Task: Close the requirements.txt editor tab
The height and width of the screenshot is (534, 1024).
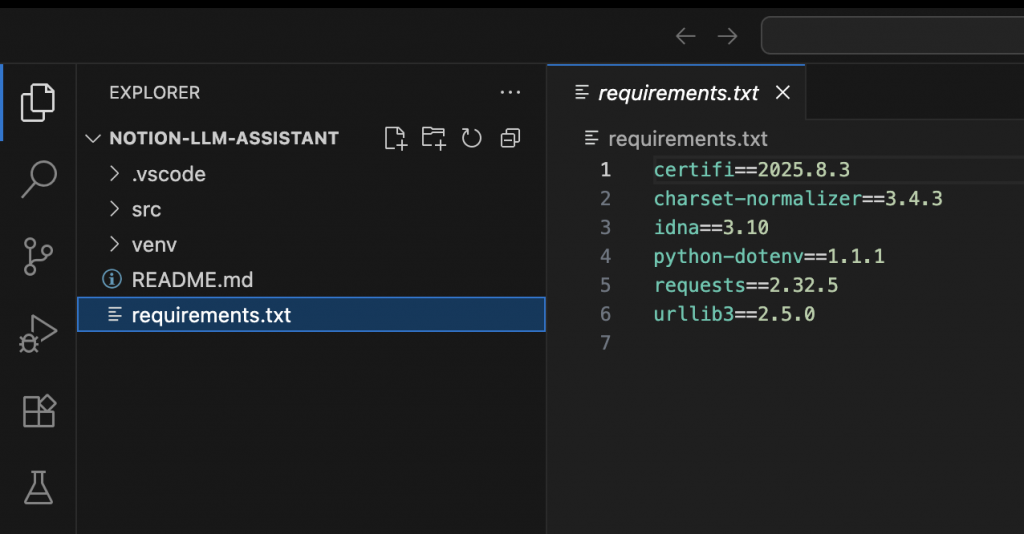Action: point(783,93)
